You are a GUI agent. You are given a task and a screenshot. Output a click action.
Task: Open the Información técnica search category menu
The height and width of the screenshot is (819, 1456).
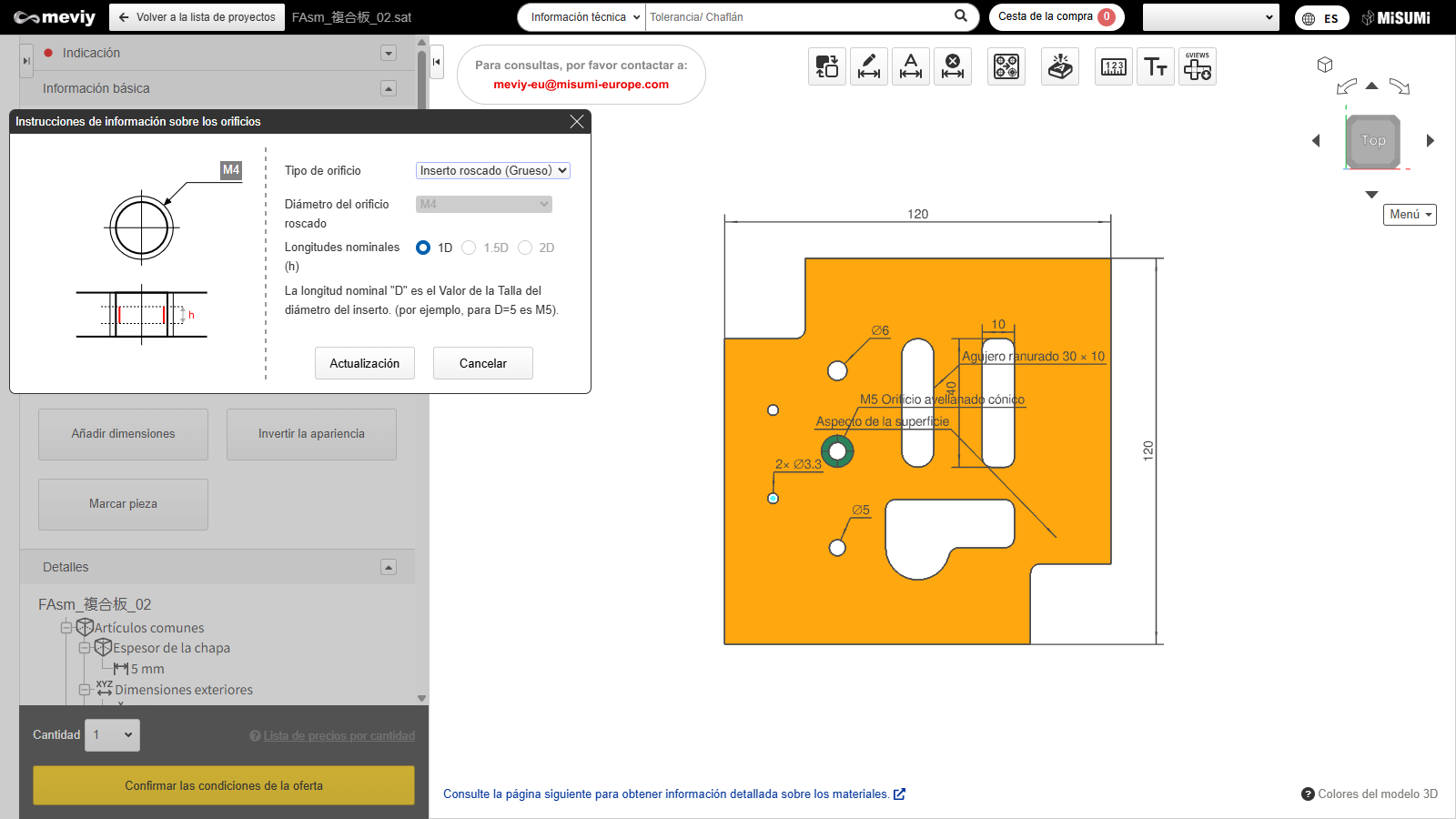[x=584, y=17]
